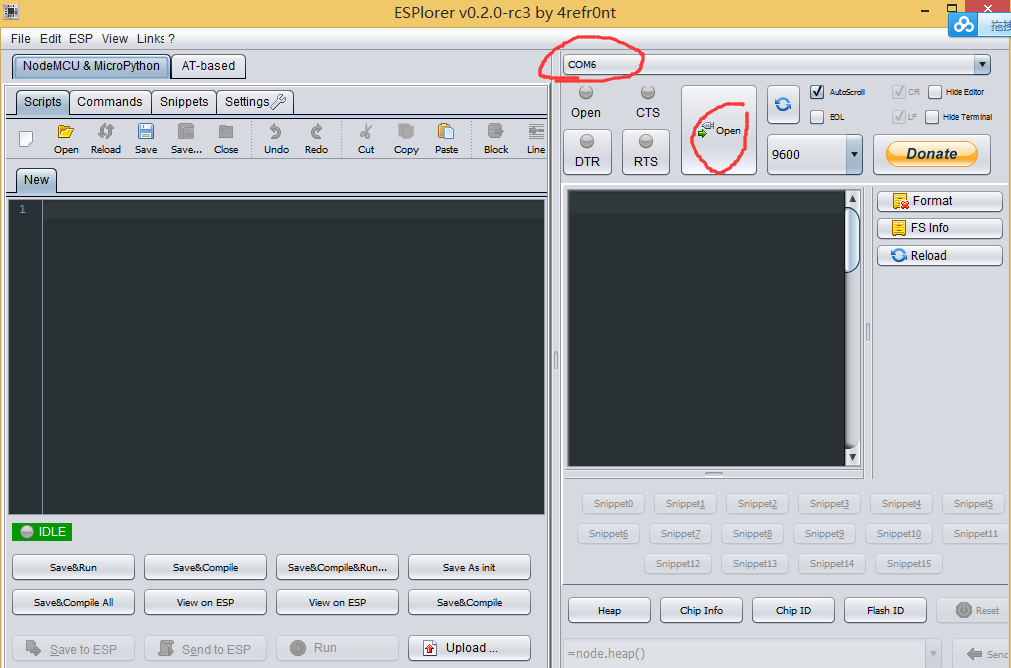This screenshot has width=1011, height=668.
Task: Expand the command history dropdown arrow
Action: [933, 653]
